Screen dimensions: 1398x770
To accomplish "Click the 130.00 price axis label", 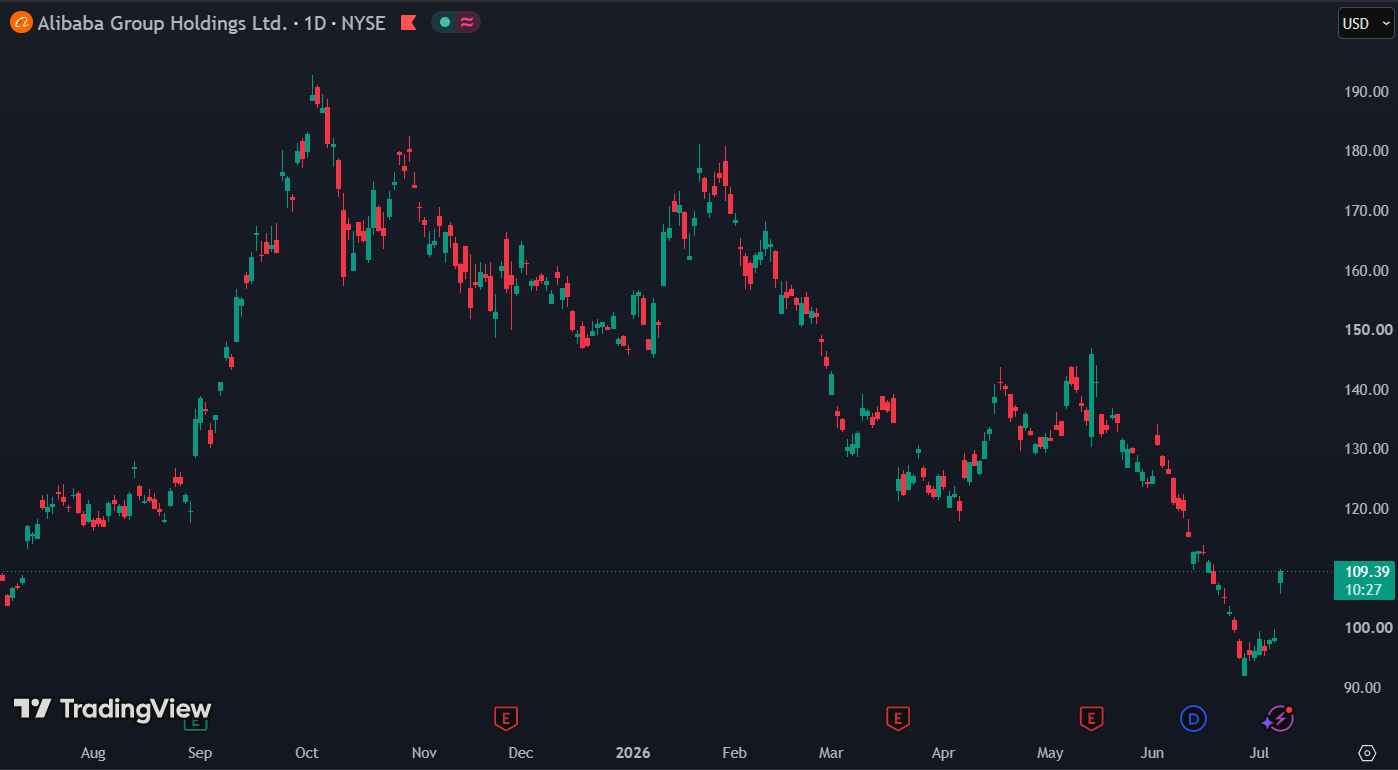I will (x=1367, y=449).
